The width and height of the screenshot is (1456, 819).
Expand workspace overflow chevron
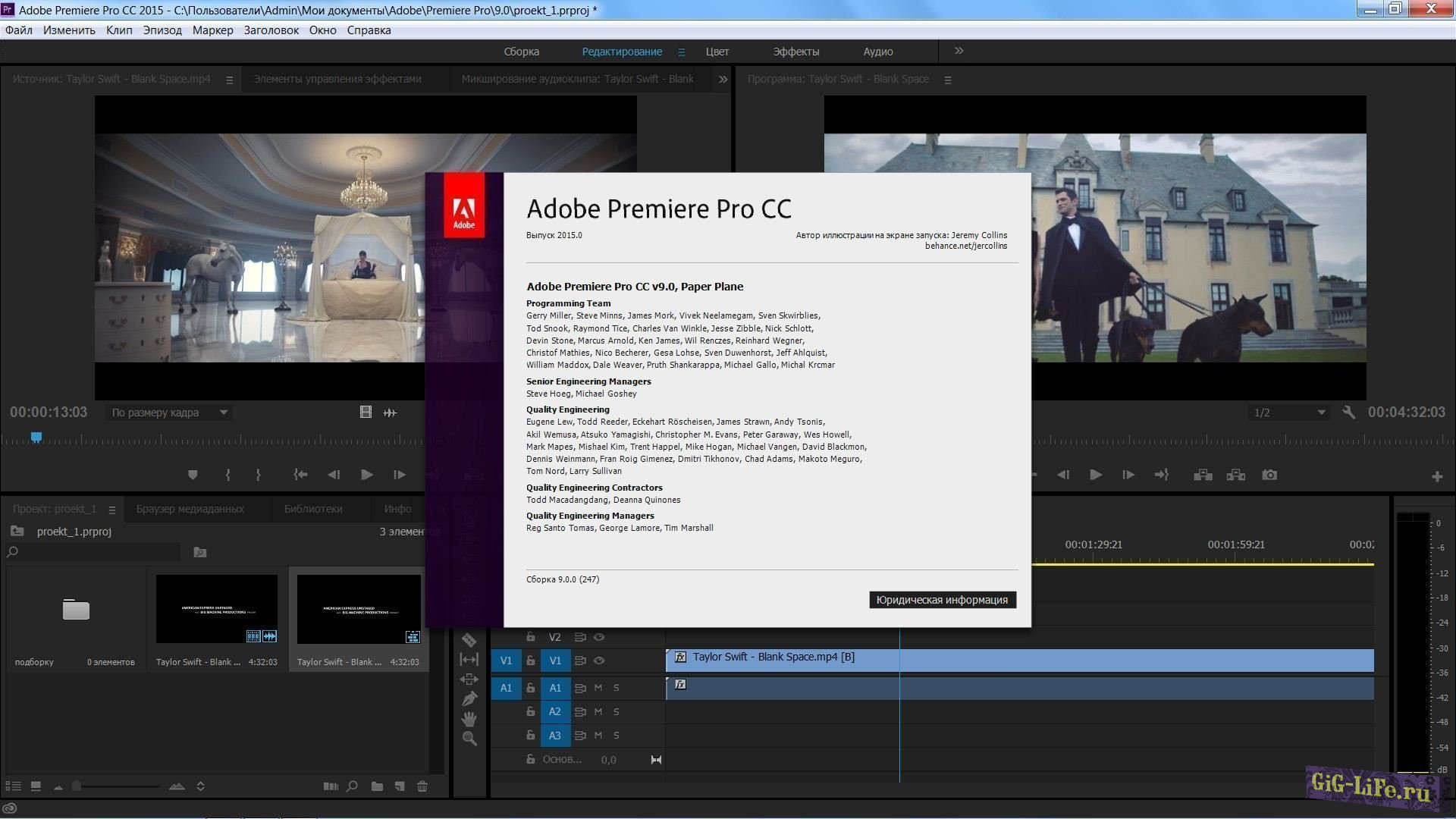coord(959,51)
